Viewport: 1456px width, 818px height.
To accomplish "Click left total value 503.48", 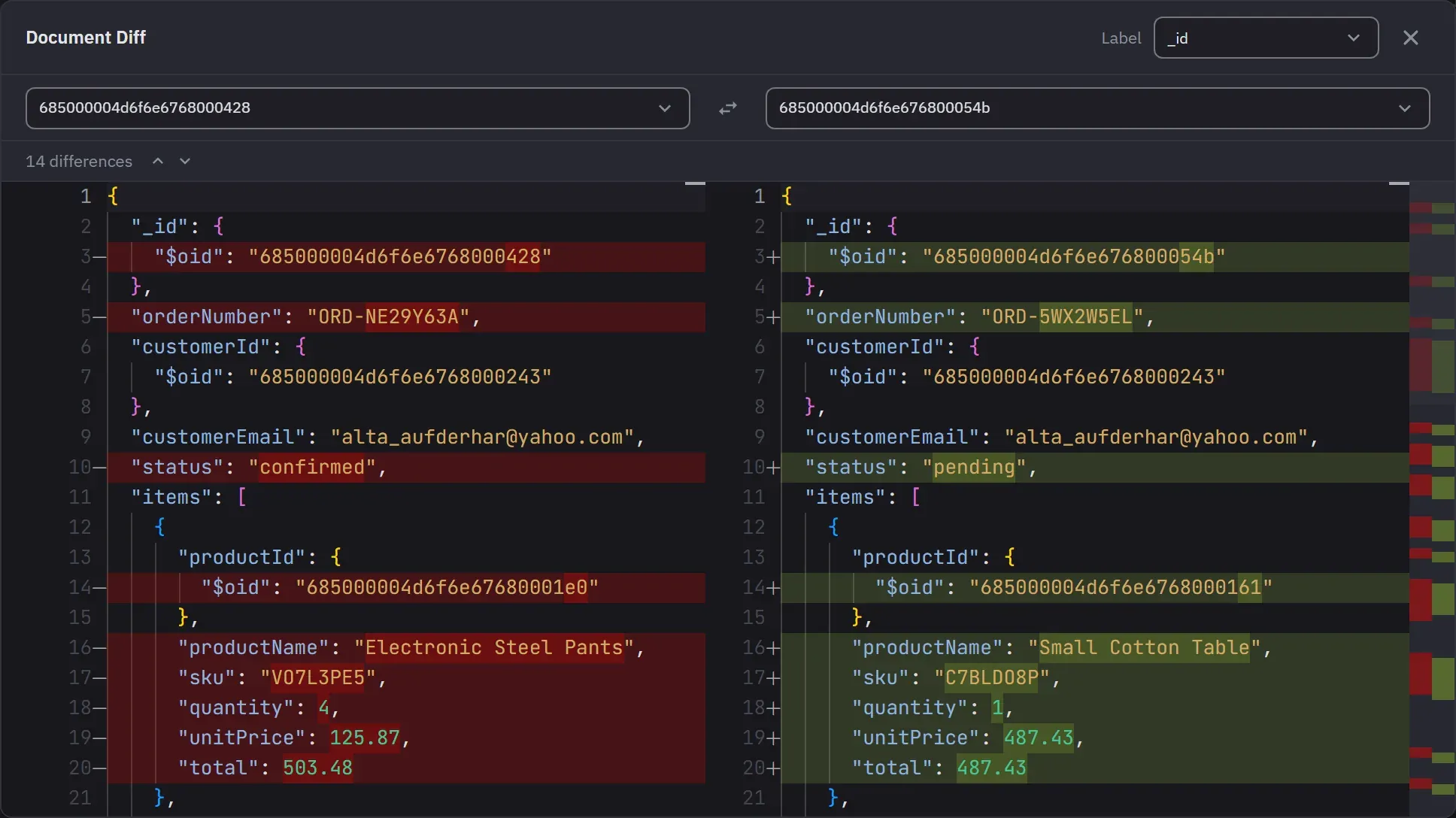I will 317,768.
